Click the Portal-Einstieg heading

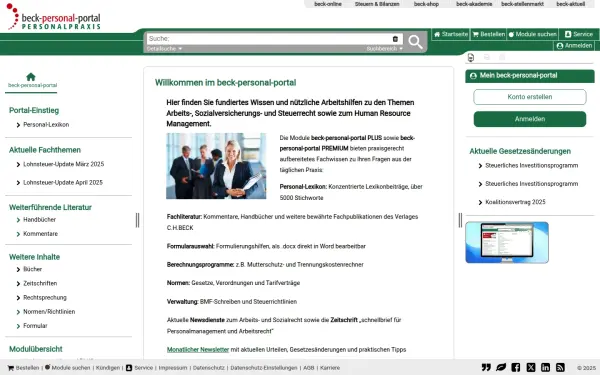tap(34, 111)
